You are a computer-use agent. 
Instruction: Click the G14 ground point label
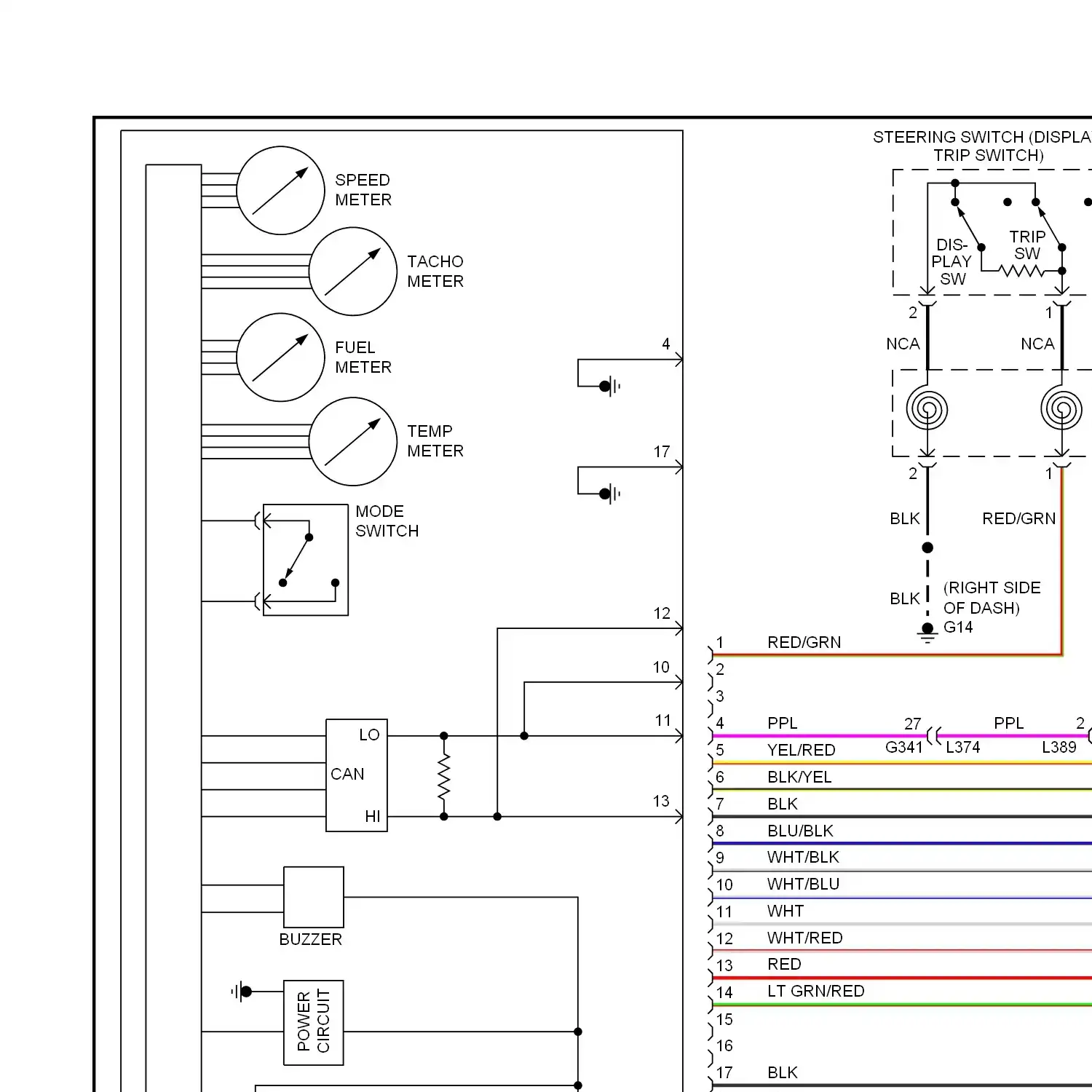click(958, 627)
